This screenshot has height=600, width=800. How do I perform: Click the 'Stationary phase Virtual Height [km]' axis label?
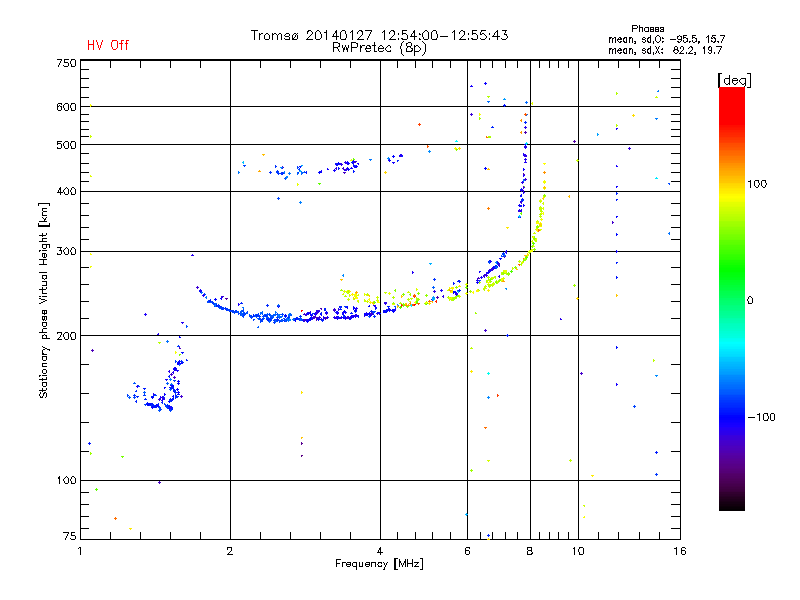44,300
